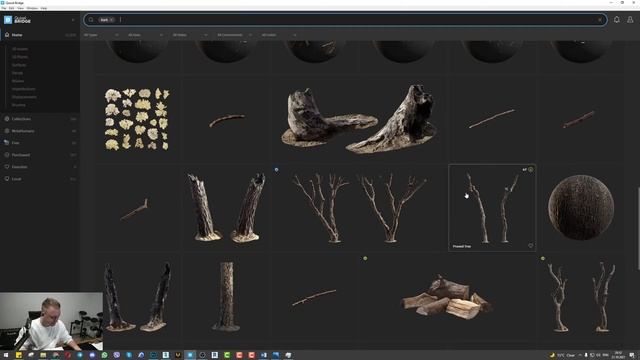Screen dimensions: 640x360
Task: Open the Local assets sidebar icon
Action: 7,179
